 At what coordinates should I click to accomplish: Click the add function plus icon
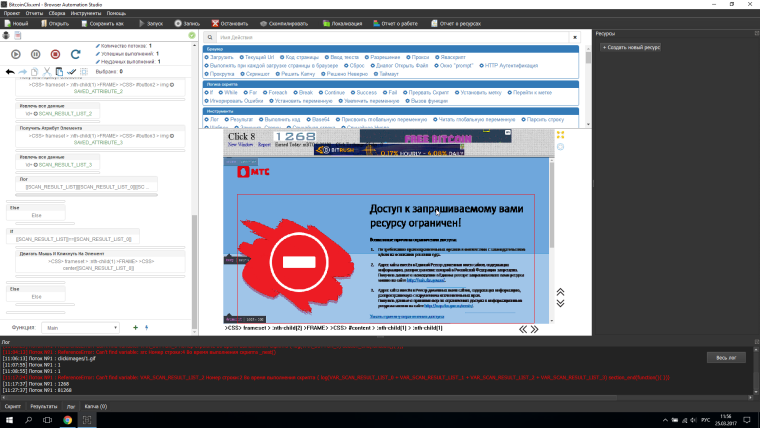click(x=135, y=327)
